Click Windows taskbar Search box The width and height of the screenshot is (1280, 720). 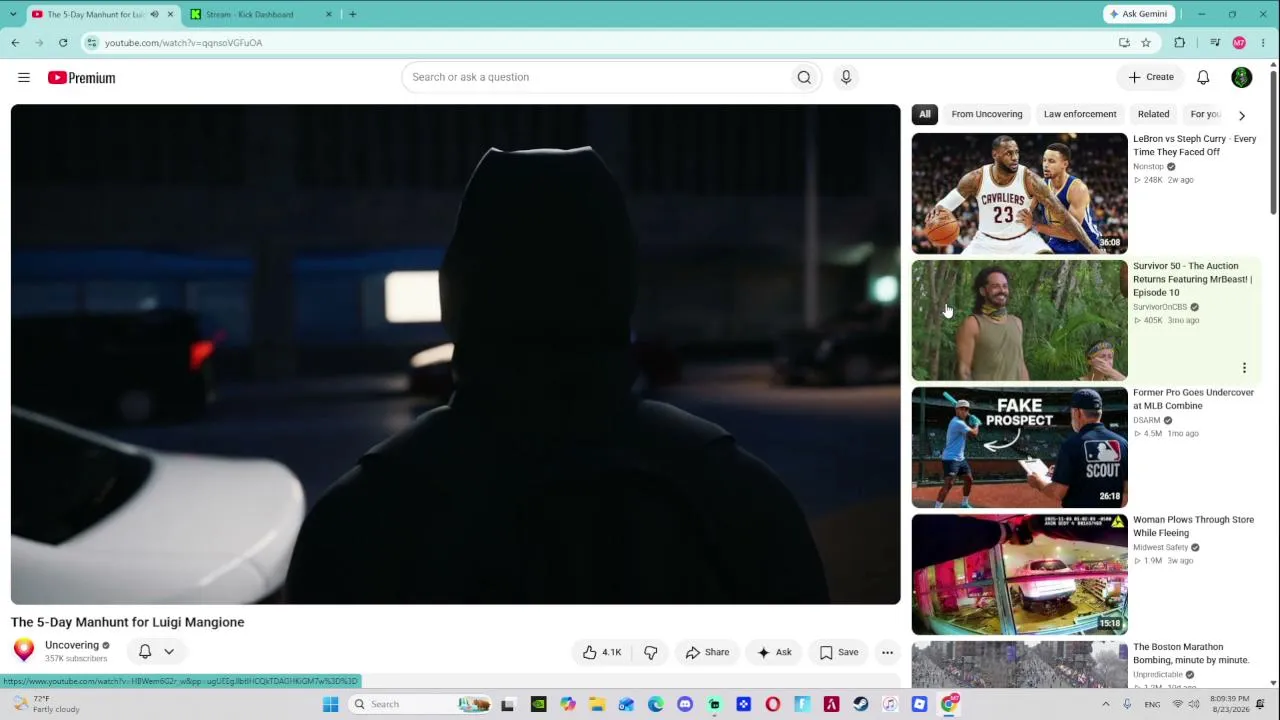coord(420,704)
